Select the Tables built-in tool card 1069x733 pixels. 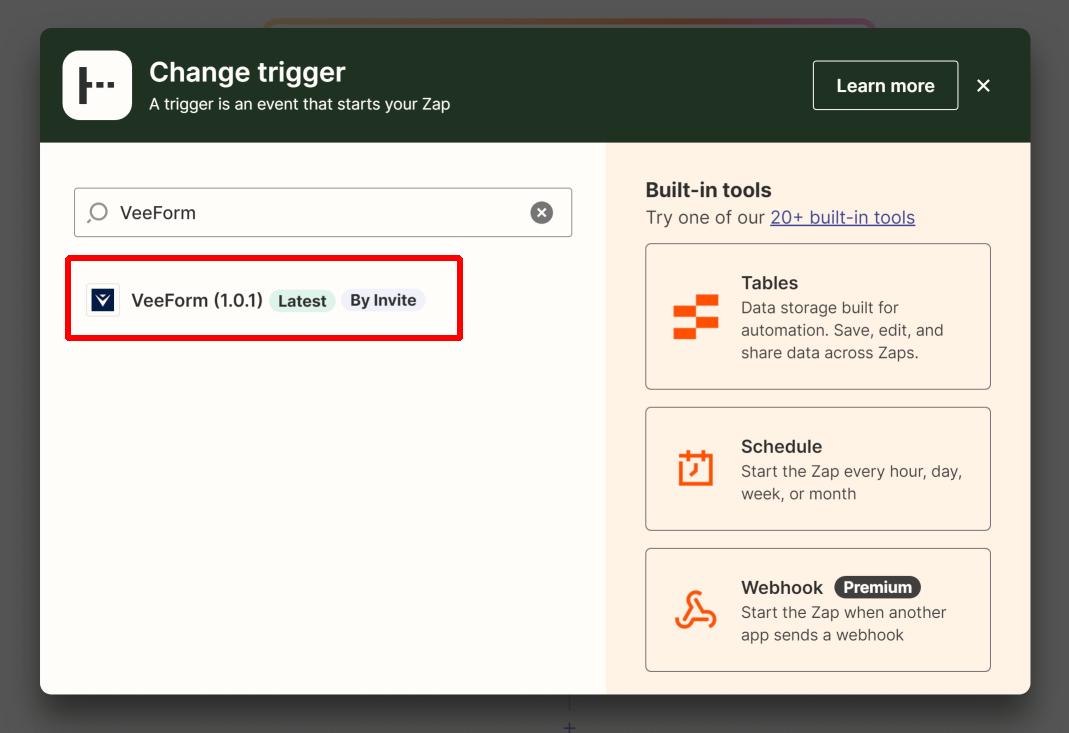pos(817,316)
